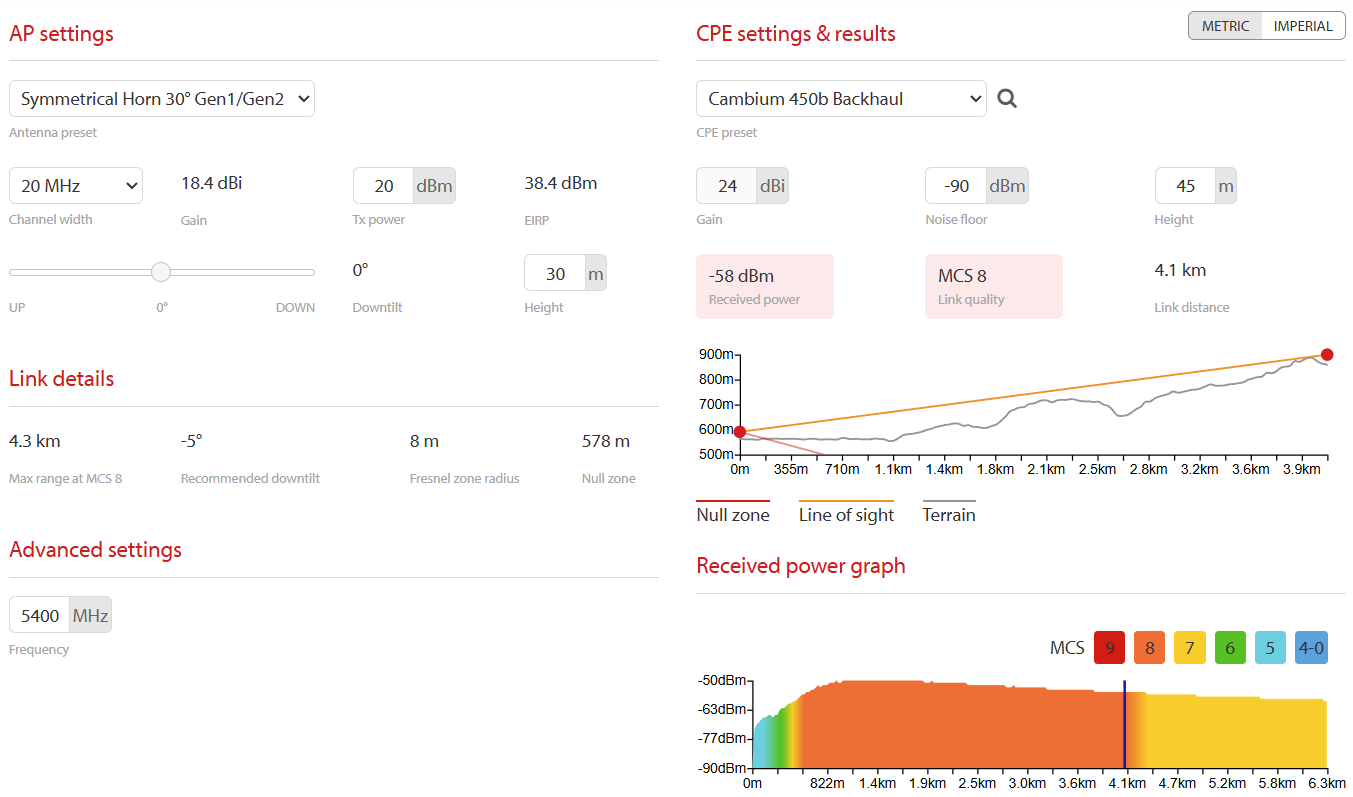Click the AP red dot on terrain chart

739,432
